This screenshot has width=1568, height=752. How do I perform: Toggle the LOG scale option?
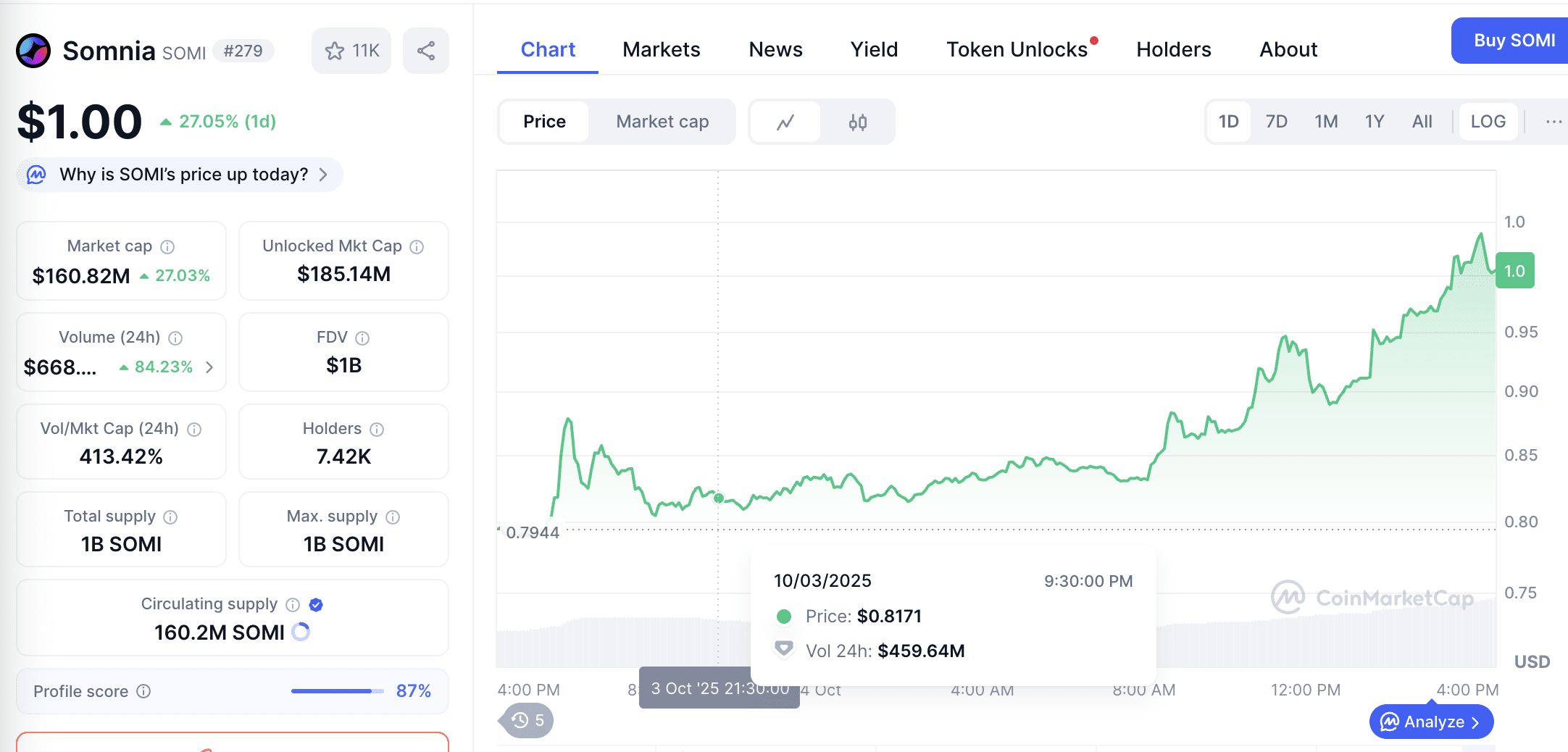click(x=1488, y=122)
